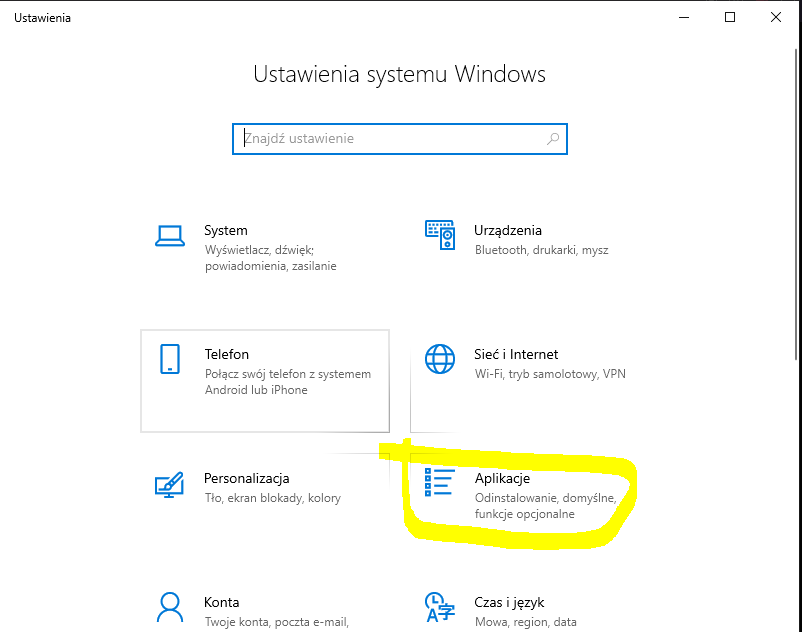Open Urządzenia settings title
The height and width of the screenshot is (632, 802).
click(x=508, y=231)
